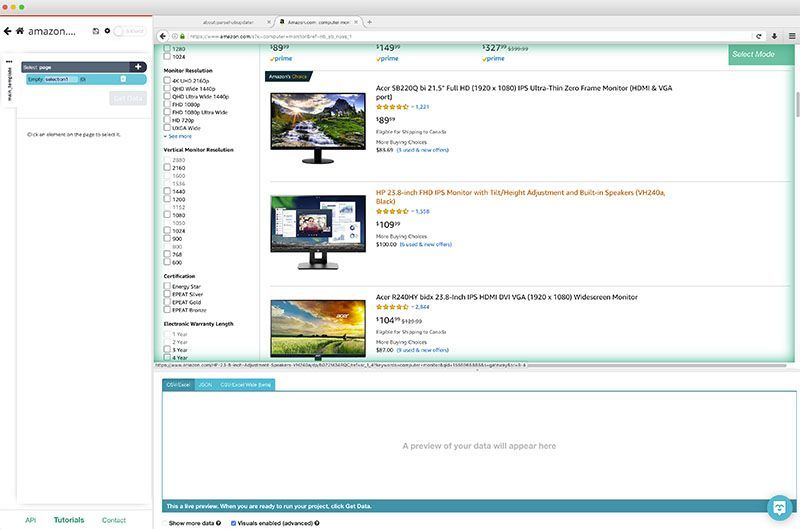Go back in the embedded browser
Screen dimensions: 800x529
tap(162, 36)
